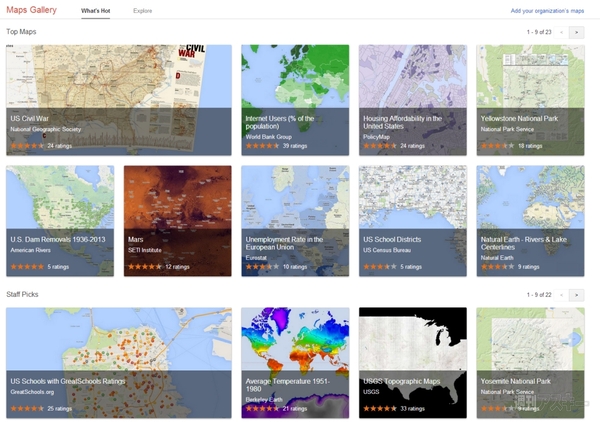
Task: Click SETI Institute publisher name
Action: pyautogui.click(x=145, y=250)
